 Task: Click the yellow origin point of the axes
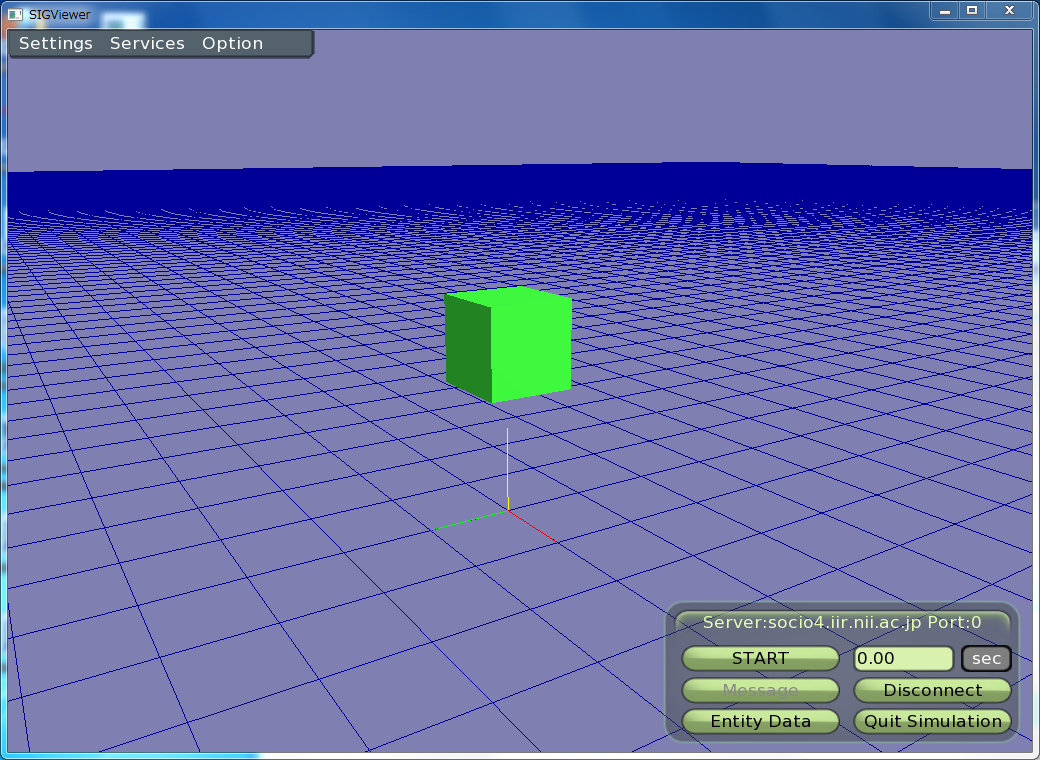(508, 504)
